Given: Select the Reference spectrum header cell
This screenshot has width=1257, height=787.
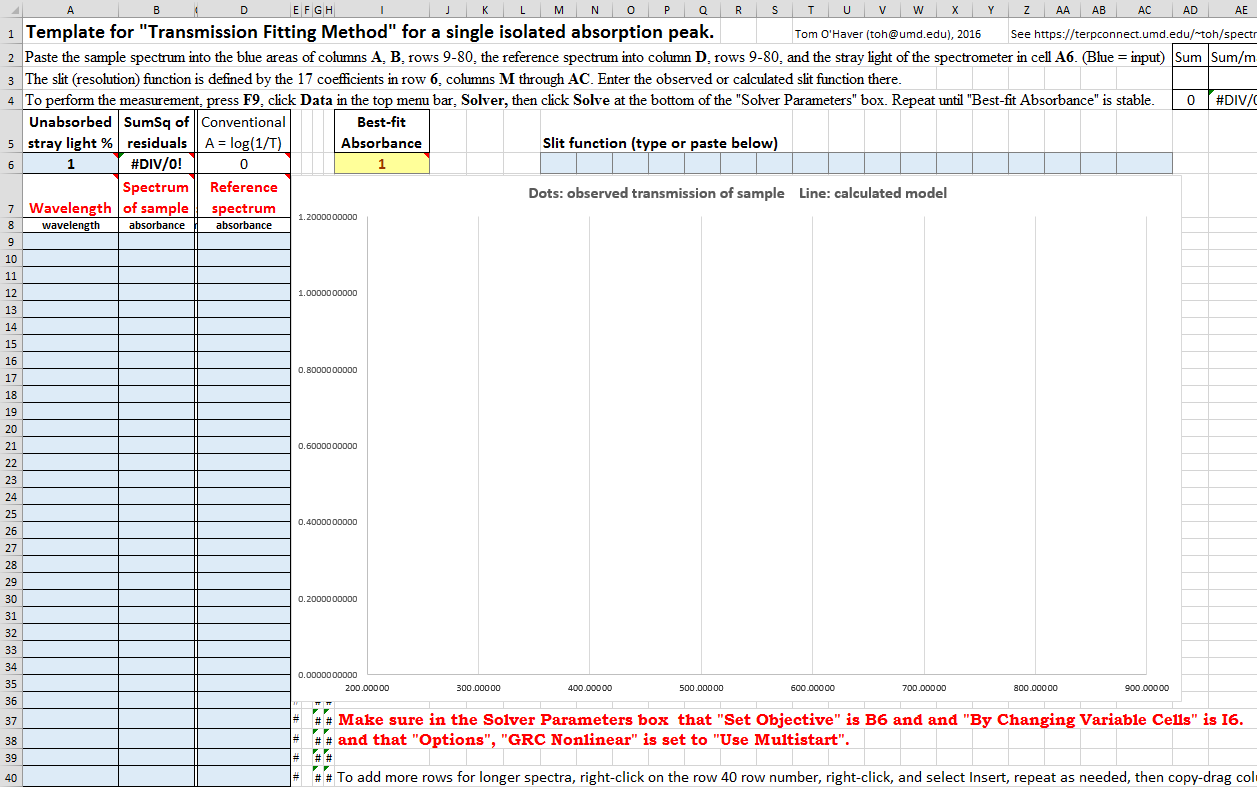Looking at the screenshot, I should tap(243, 198).
